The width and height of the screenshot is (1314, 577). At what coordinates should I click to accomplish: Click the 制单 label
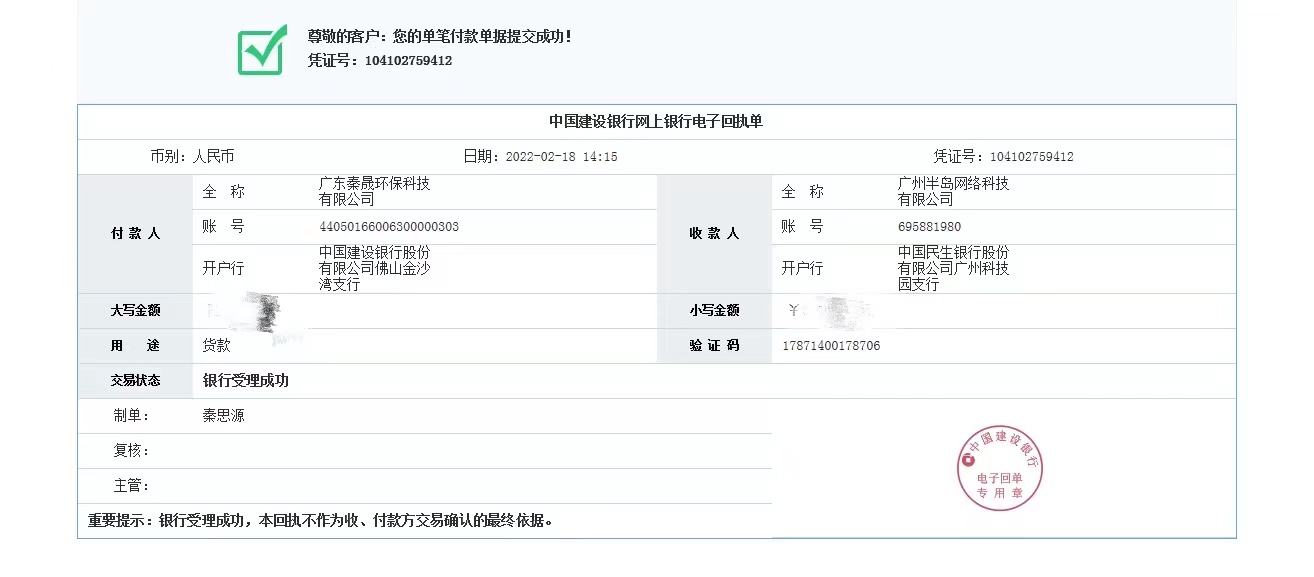[x=132, y=416]
